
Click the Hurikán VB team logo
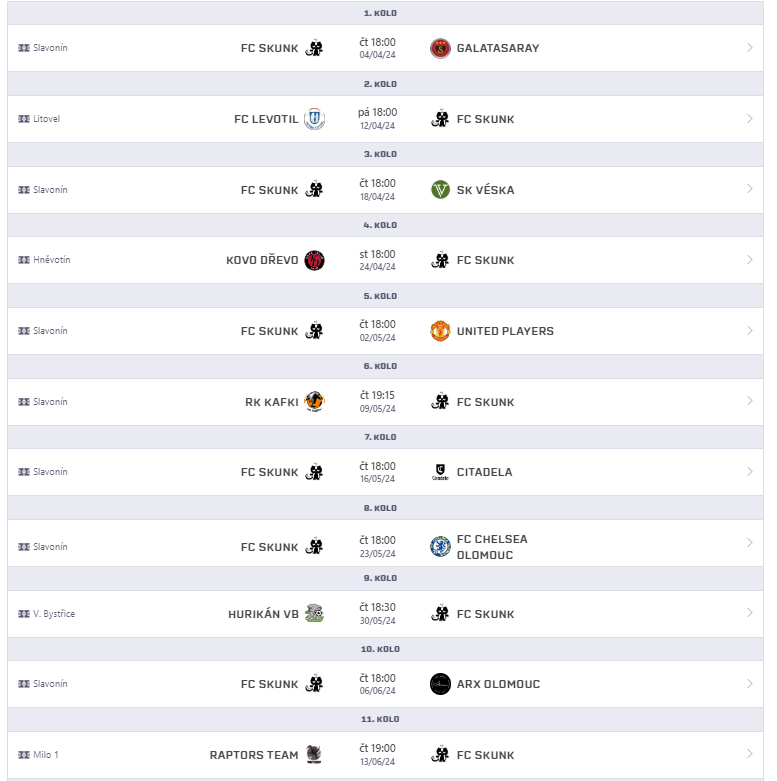pos(314,614)
